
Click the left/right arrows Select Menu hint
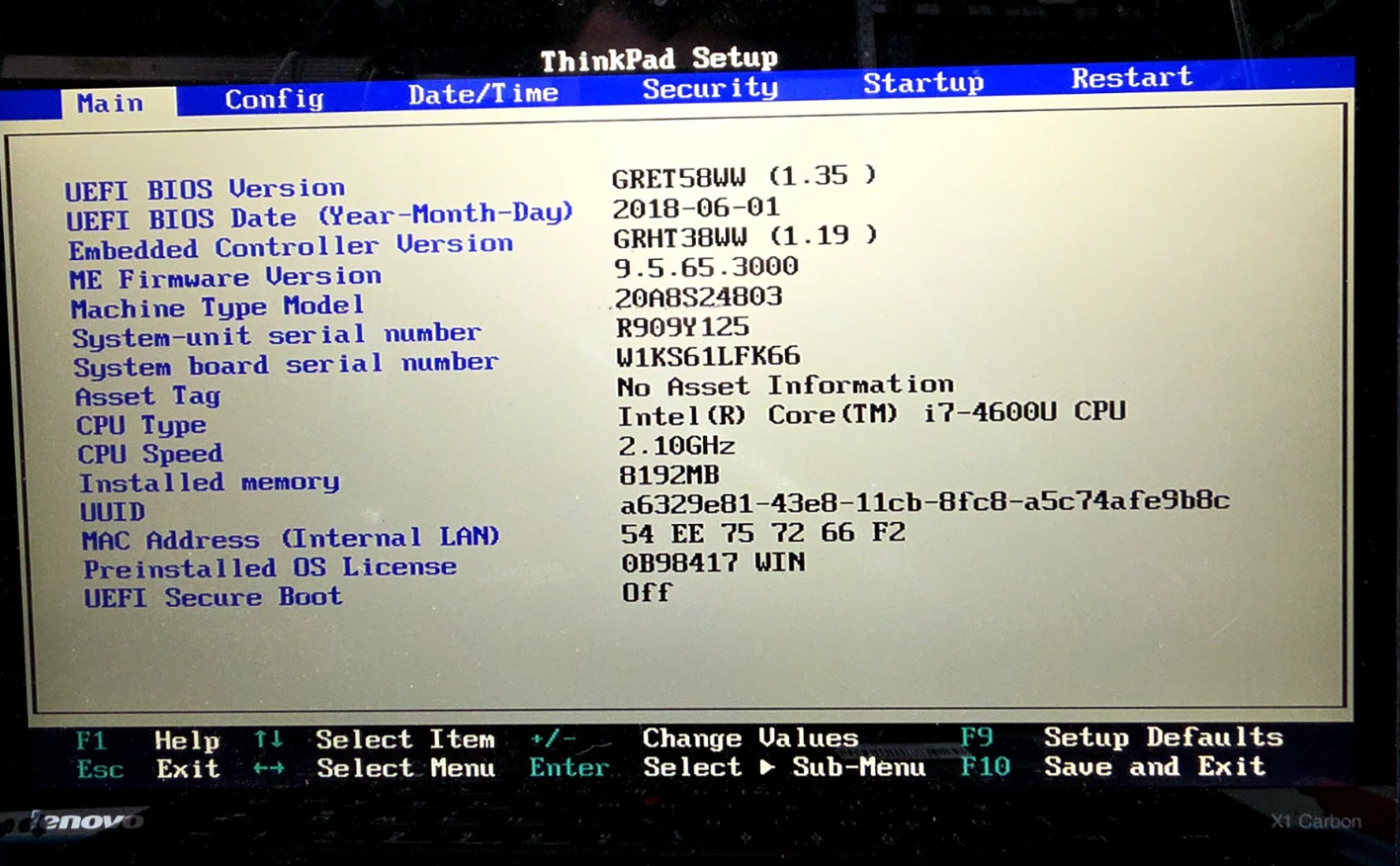[x=374, y=768]
